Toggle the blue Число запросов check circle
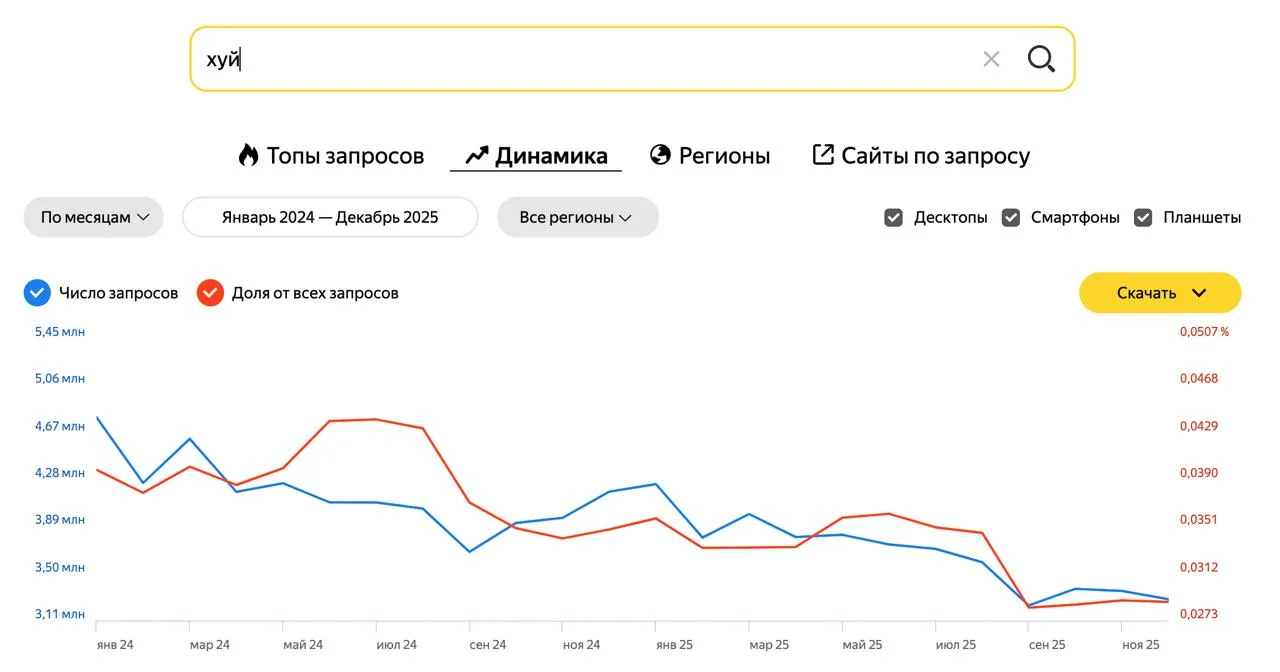The height and width of the screenshot is (672, 1280). [37, 293]
